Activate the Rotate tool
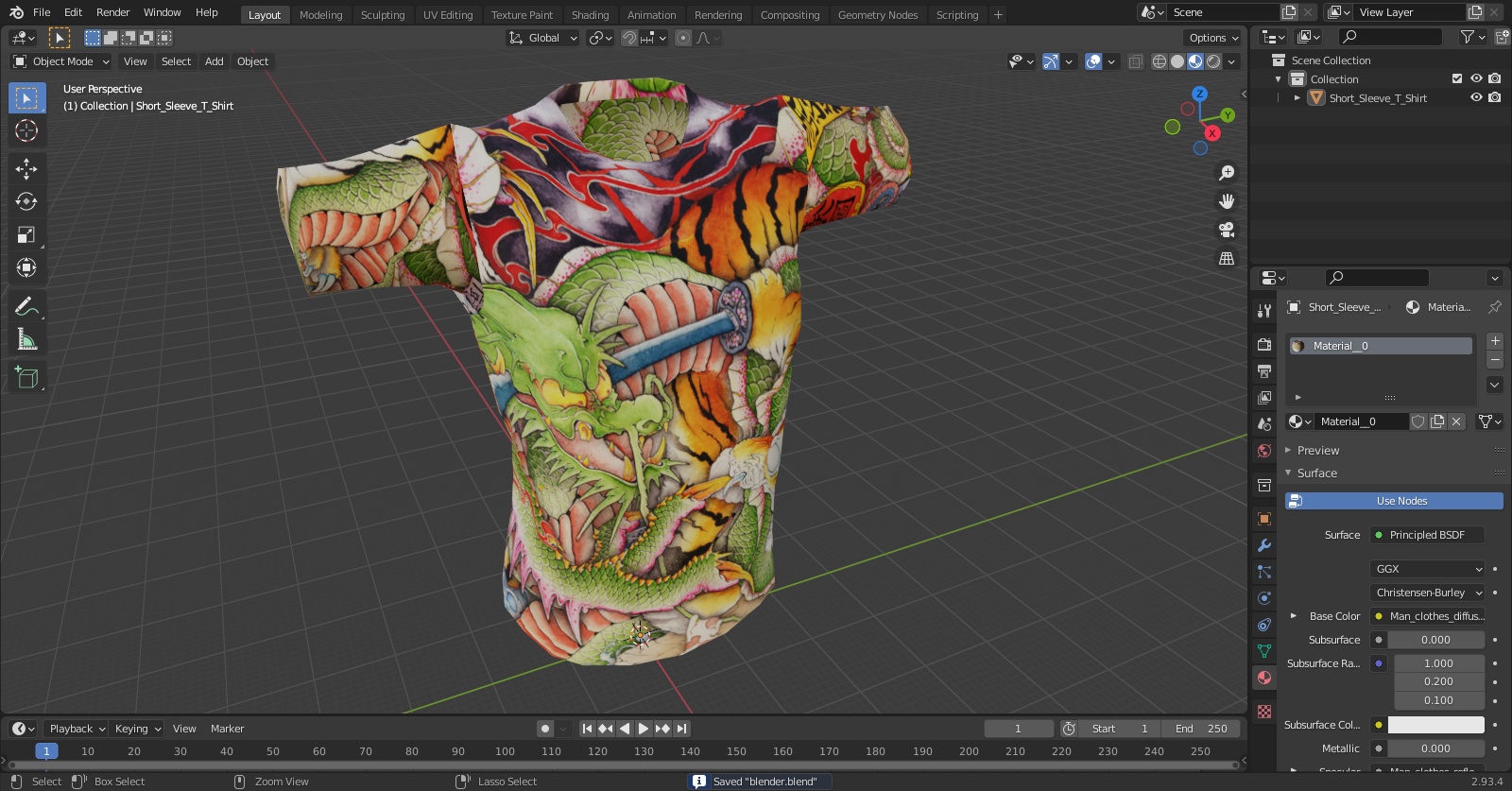 click(x=26, y=201)
